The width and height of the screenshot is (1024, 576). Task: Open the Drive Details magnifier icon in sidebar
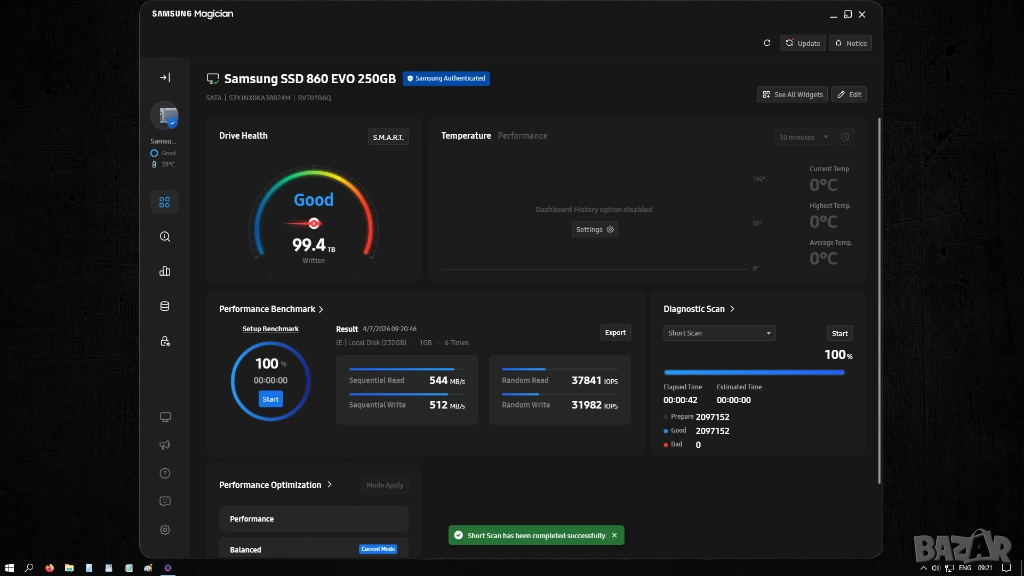click(x=165, y=237)
